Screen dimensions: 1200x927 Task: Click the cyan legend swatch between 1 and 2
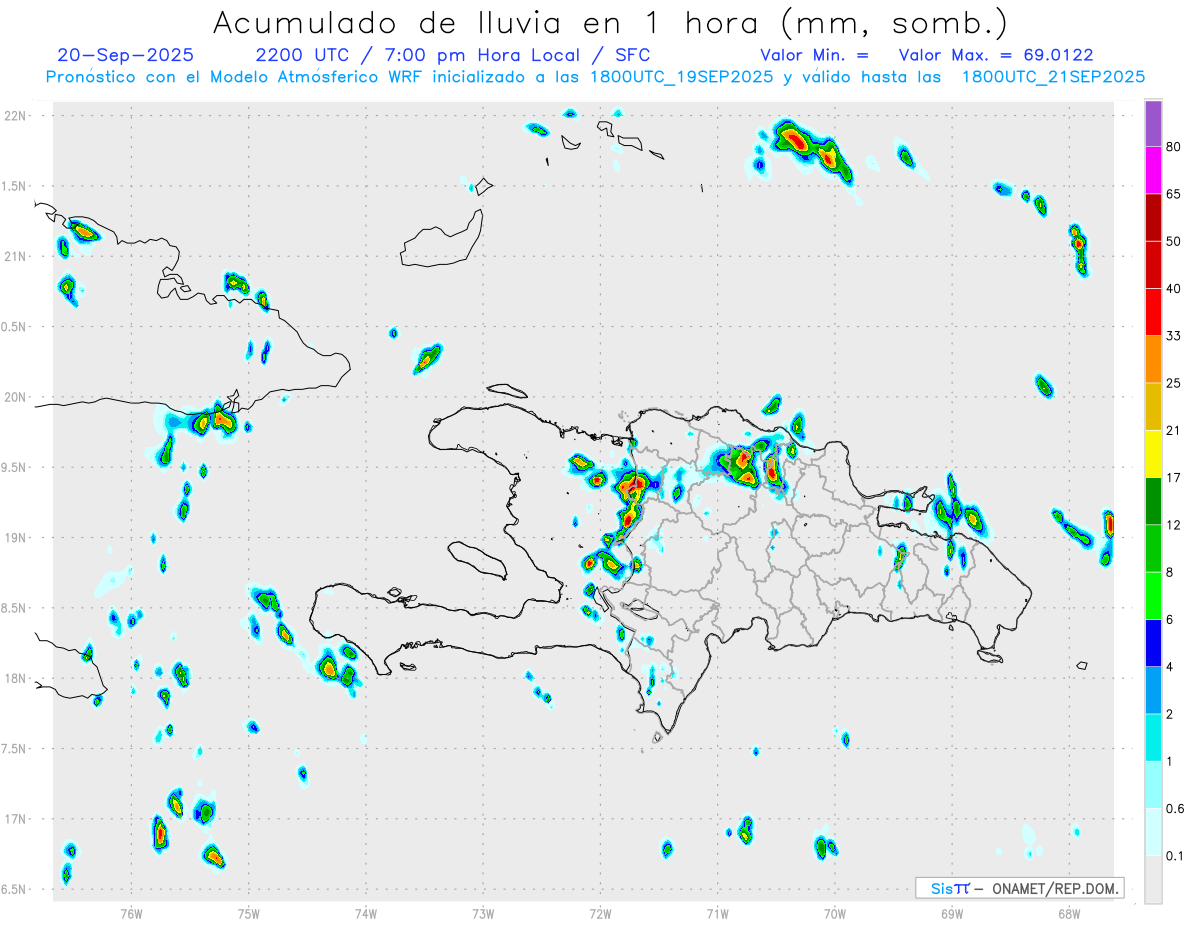pos(1153,738)
